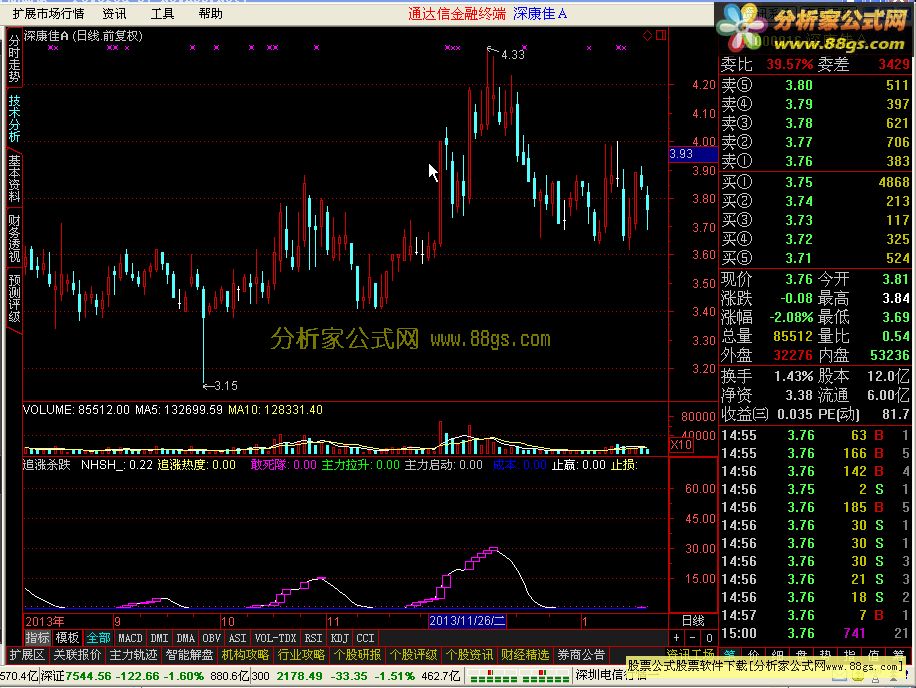The width and height of the screenshot is (916, 688).
Task: Open the 机构攻略 bottom tab
Action: pos(245,655)
